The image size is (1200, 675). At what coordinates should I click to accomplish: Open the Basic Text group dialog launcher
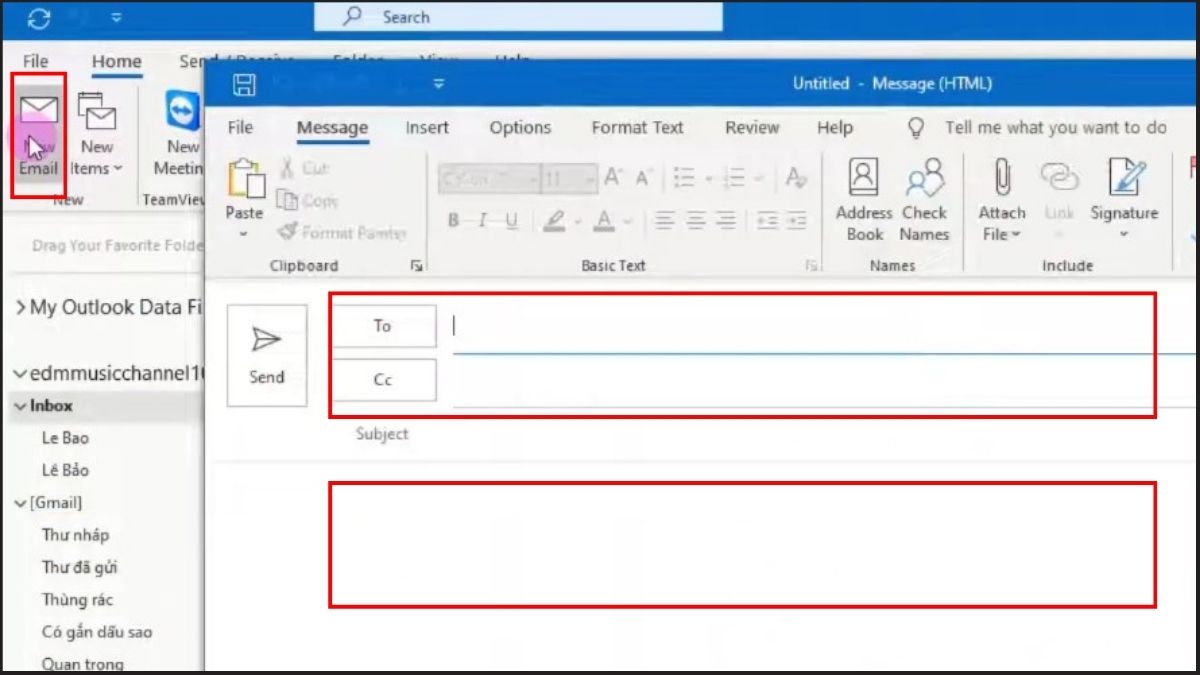[x=812, y=266]
